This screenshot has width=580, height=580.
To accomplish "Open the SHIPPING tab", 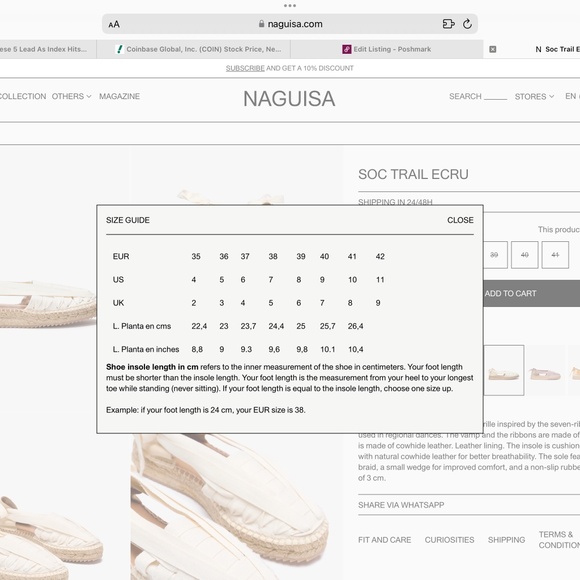I will [506, 540].
